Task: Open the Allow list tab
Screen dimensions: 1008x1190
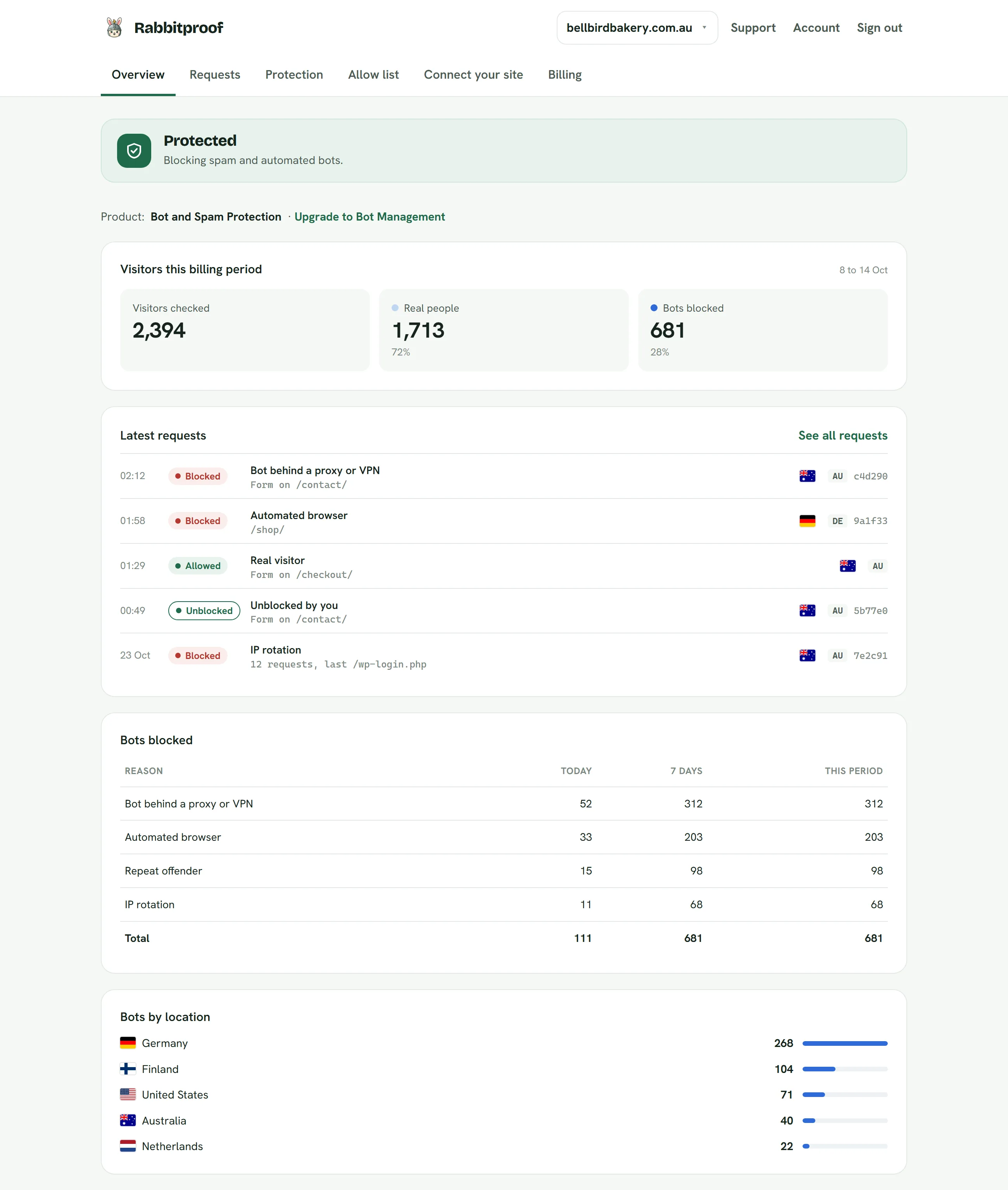Action: point(373,75)
